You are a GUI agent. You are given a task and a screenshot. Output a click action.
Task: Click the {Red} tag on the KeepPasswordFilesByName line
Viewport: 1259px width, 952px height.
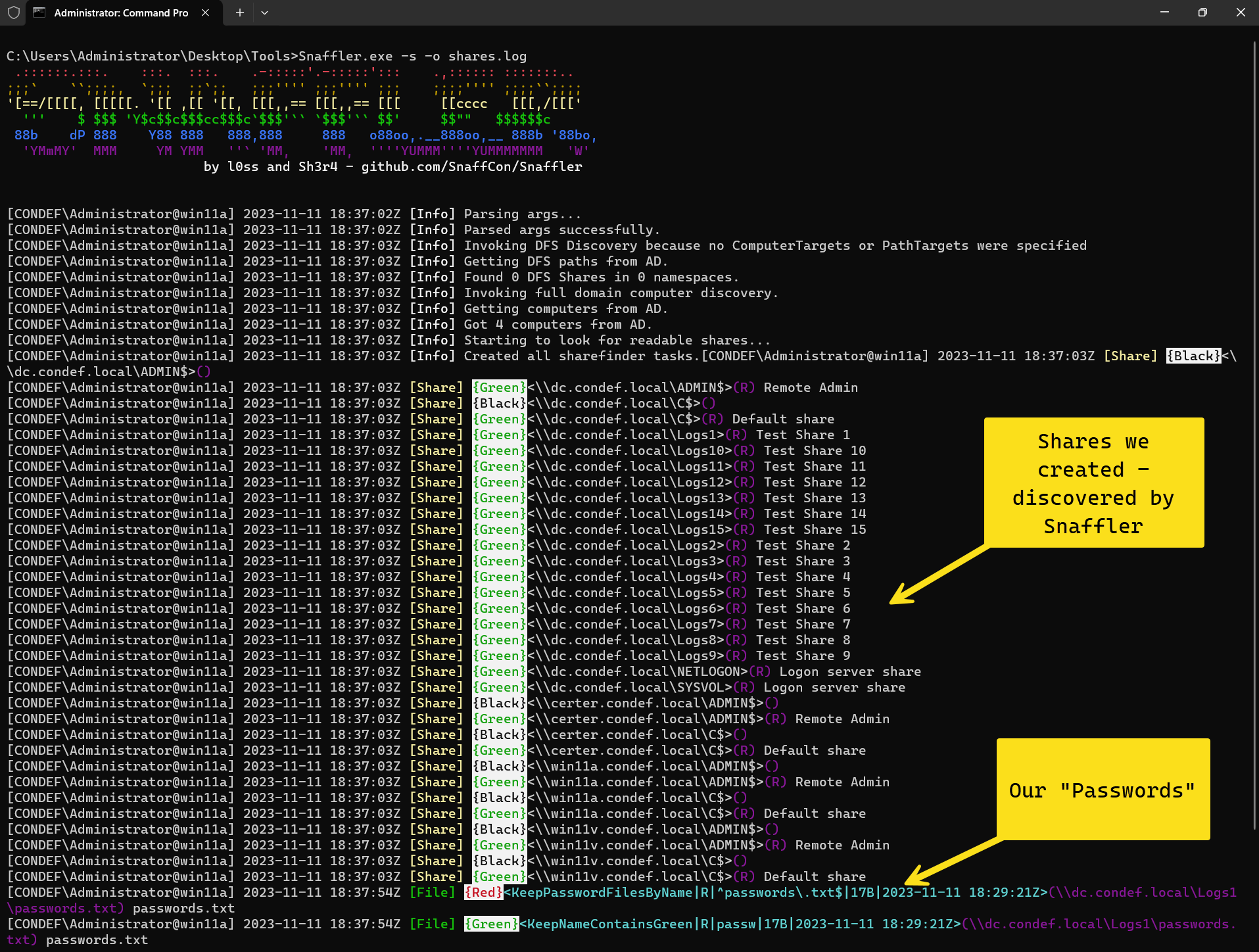click(x=483, y=893)
